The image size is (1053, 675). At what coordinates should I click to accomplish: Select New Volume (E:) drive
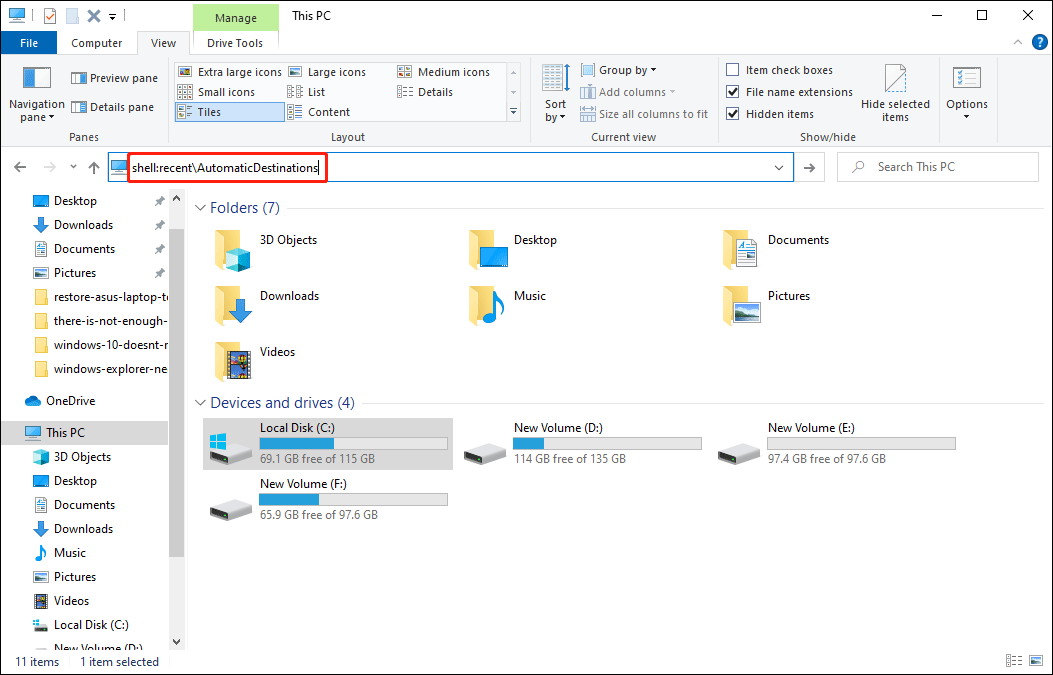coord(836,443)
